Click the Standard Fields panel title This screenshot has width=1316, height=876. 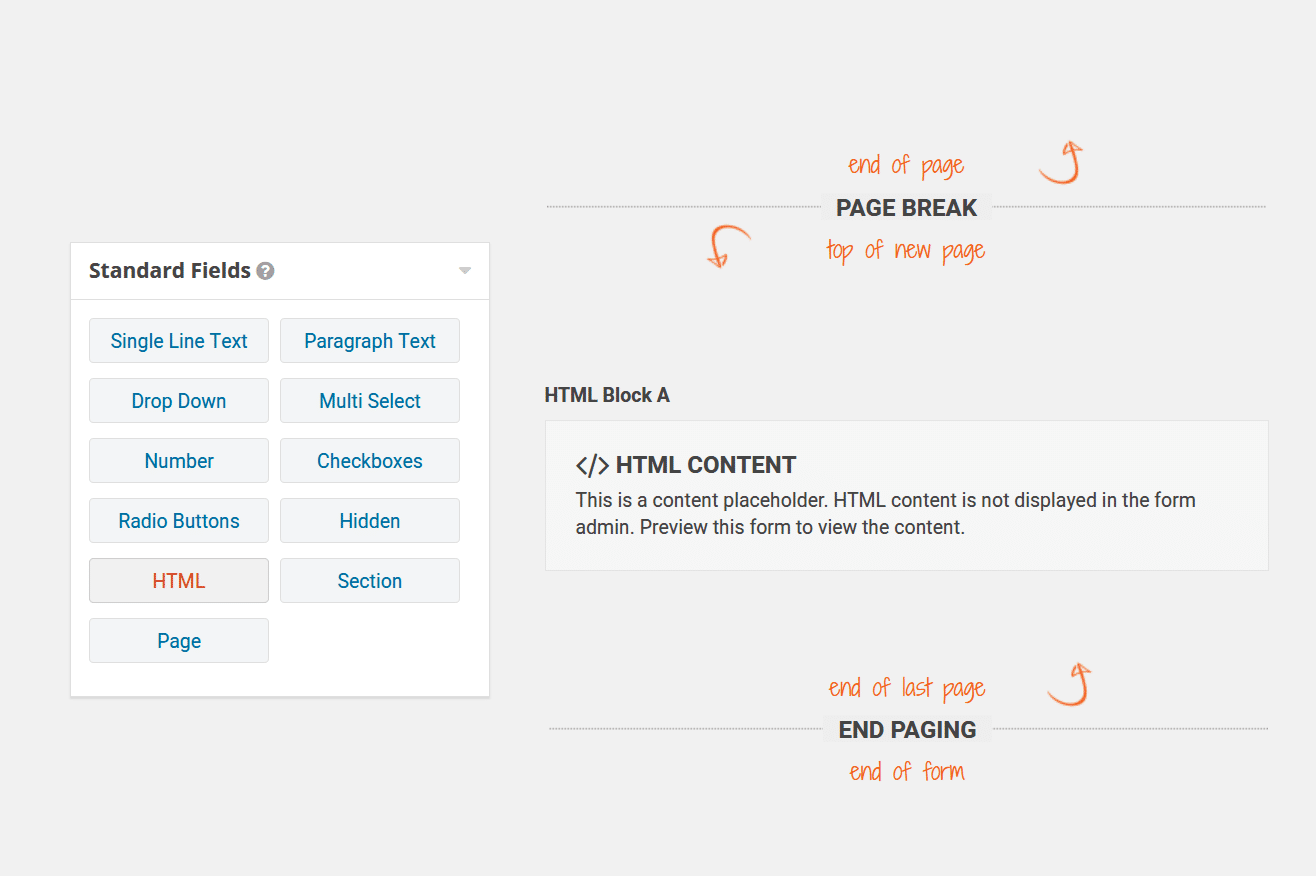click(x=170, y=271)
